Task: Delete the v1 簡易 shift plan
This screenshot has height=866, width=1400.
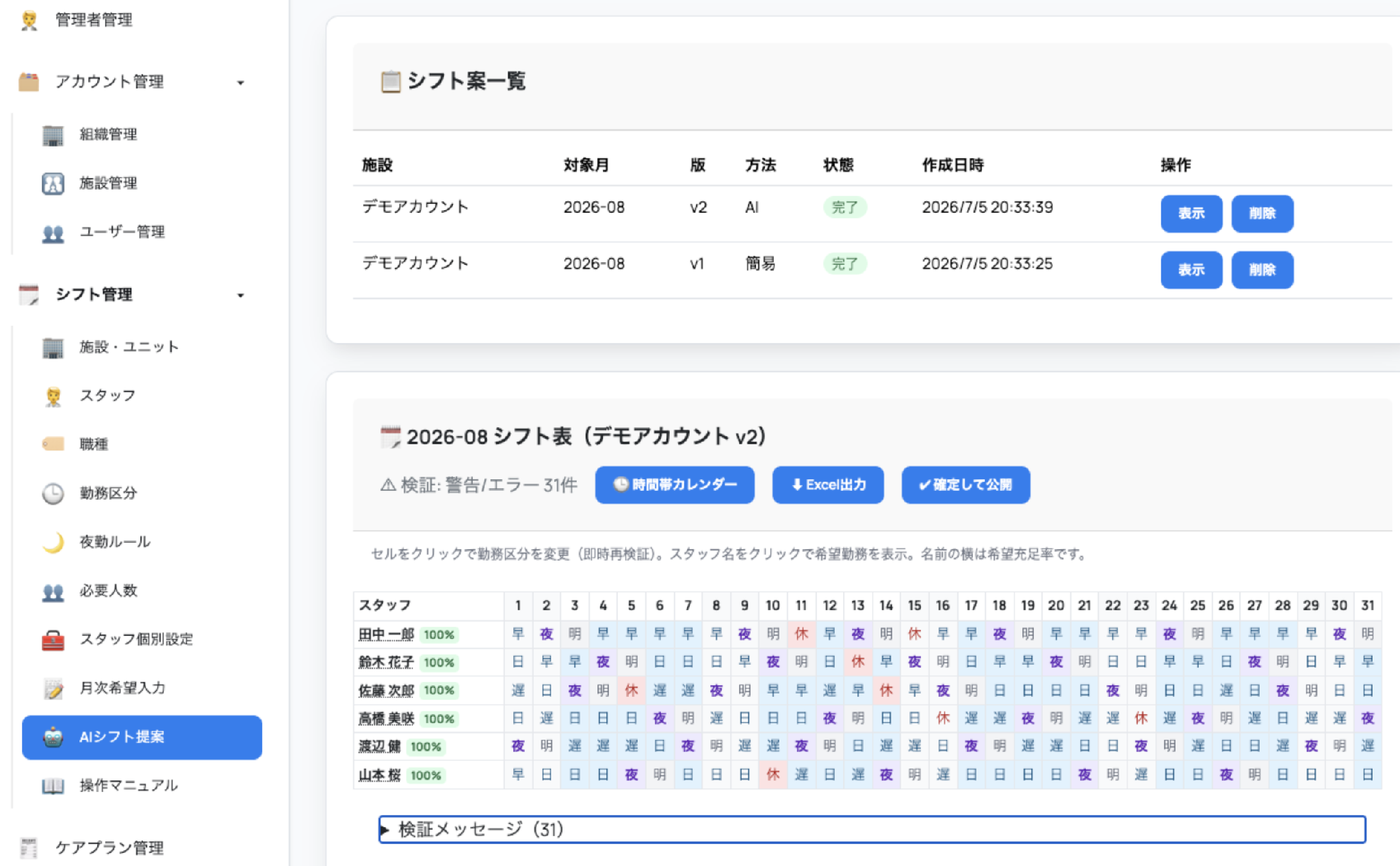Action: coord(1262,270)
